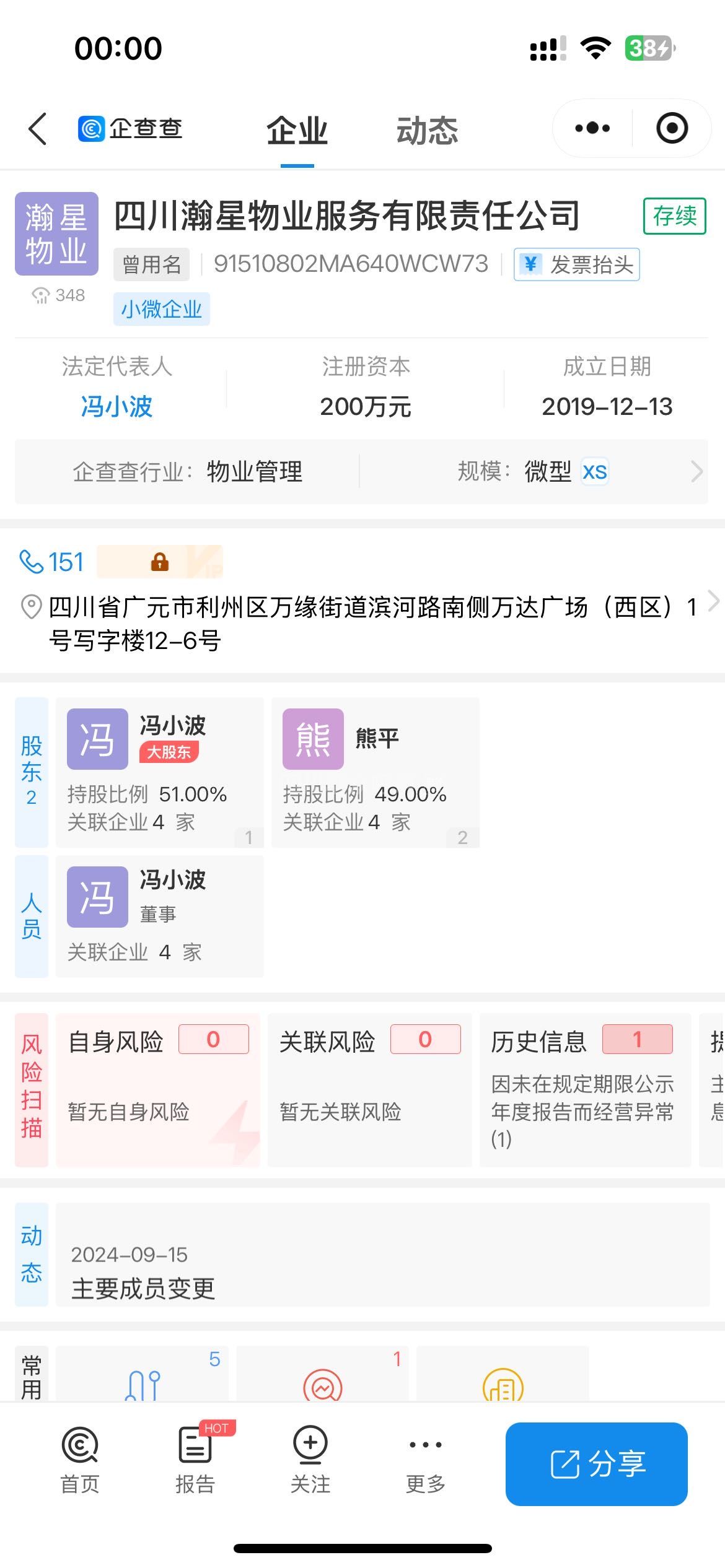Show the 曾用名 former names
This screenshot has height=1568, width=725.
pyautogui.click(x=152, y=265)
